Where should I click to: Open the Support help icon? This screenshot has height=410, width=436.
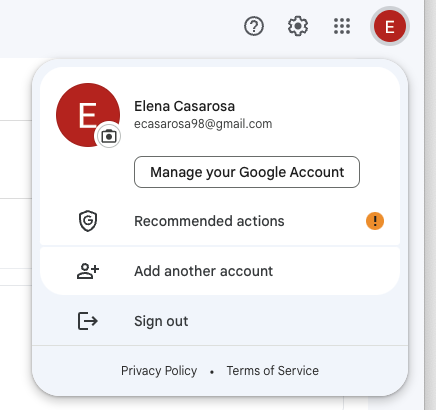click(x=254, y=26)
